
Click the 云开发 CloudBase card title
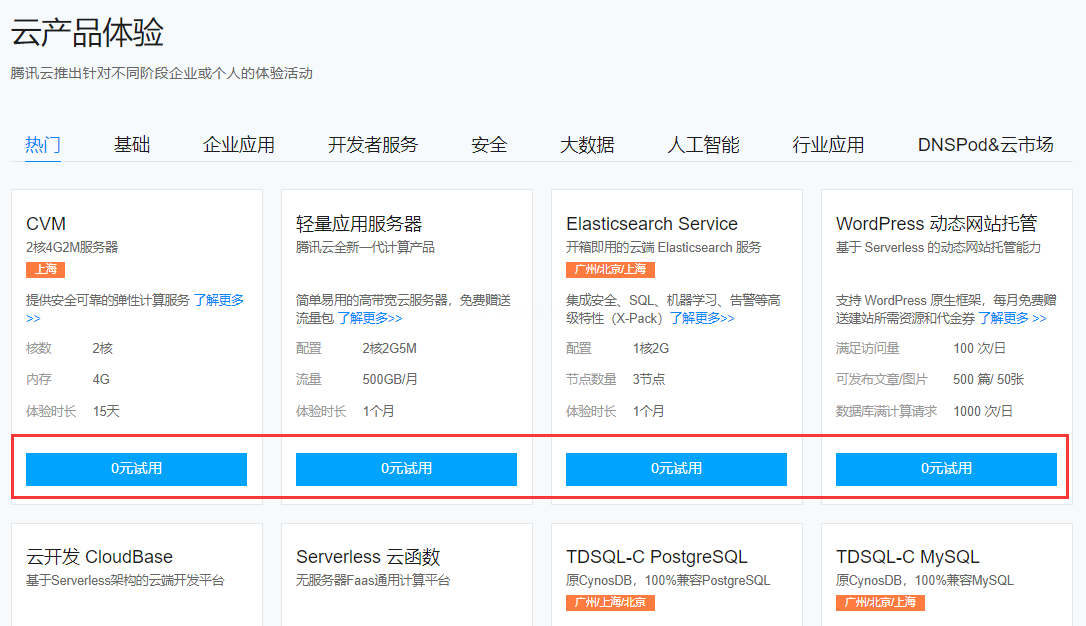pyautogui.click(x=99, y=557)
